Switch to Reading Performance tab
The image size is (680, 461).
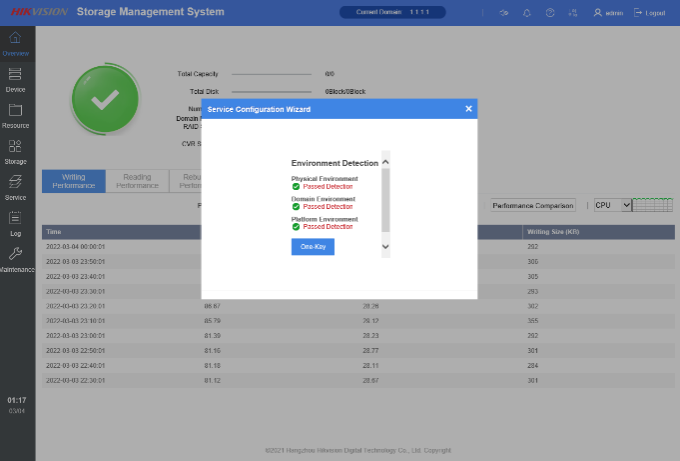137,181
